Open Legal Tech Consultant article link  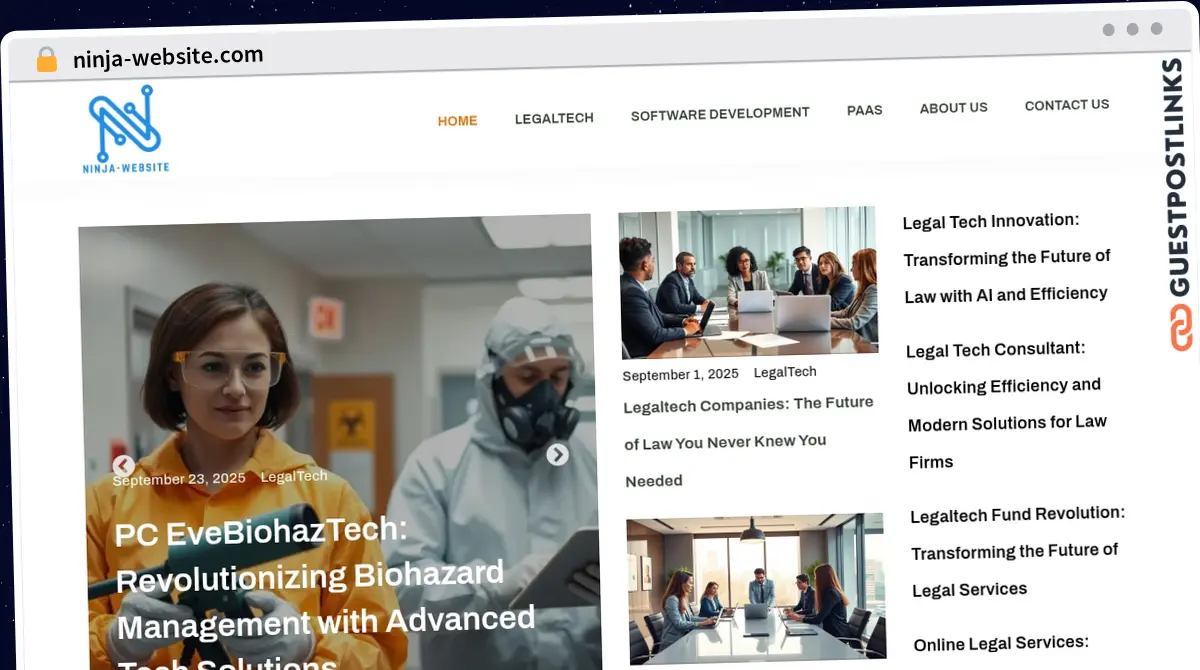(1006, 405)
